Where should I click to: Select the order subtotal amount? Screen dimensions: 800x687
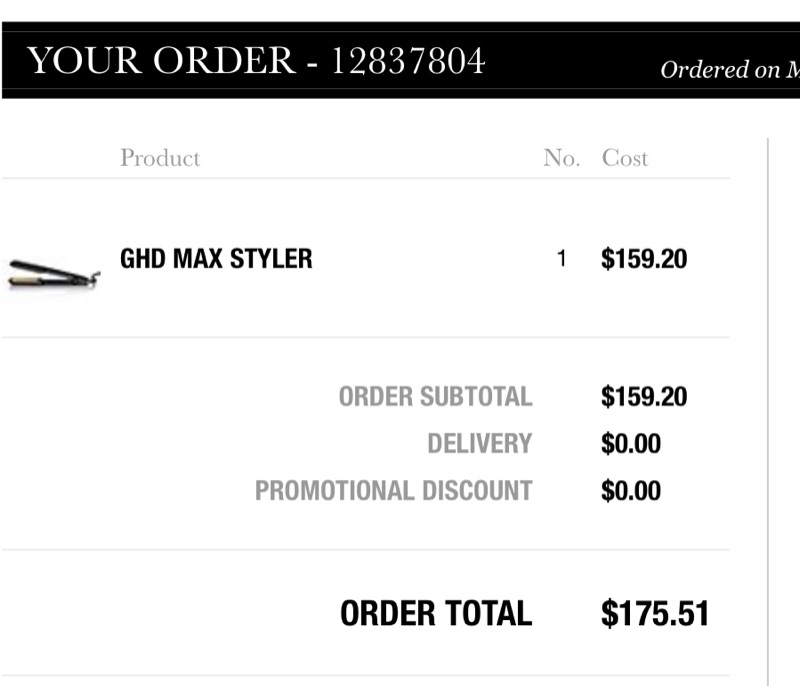coord(644,397)
